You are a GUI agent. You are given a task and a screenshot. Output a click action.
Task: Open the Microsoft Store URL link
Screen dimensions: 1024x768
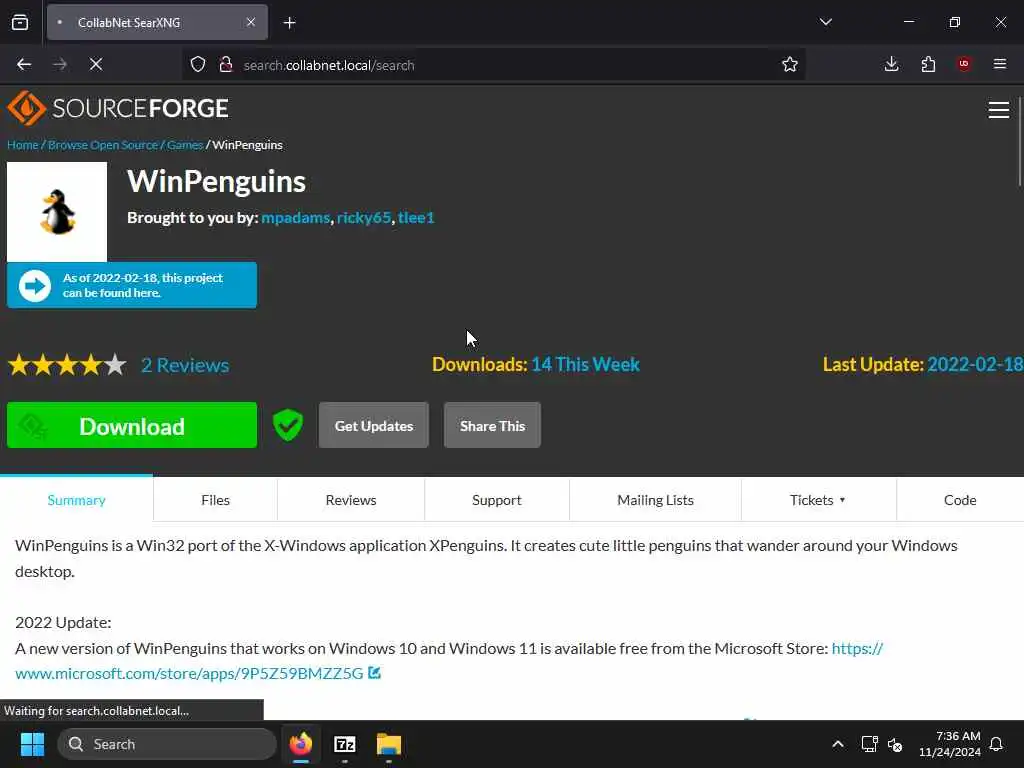click(x=449, y=660)
